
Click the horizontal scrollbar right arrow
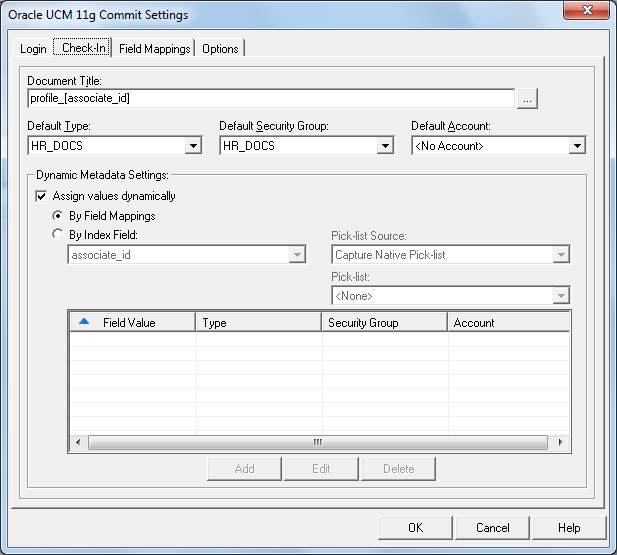[x=561, y=442]
